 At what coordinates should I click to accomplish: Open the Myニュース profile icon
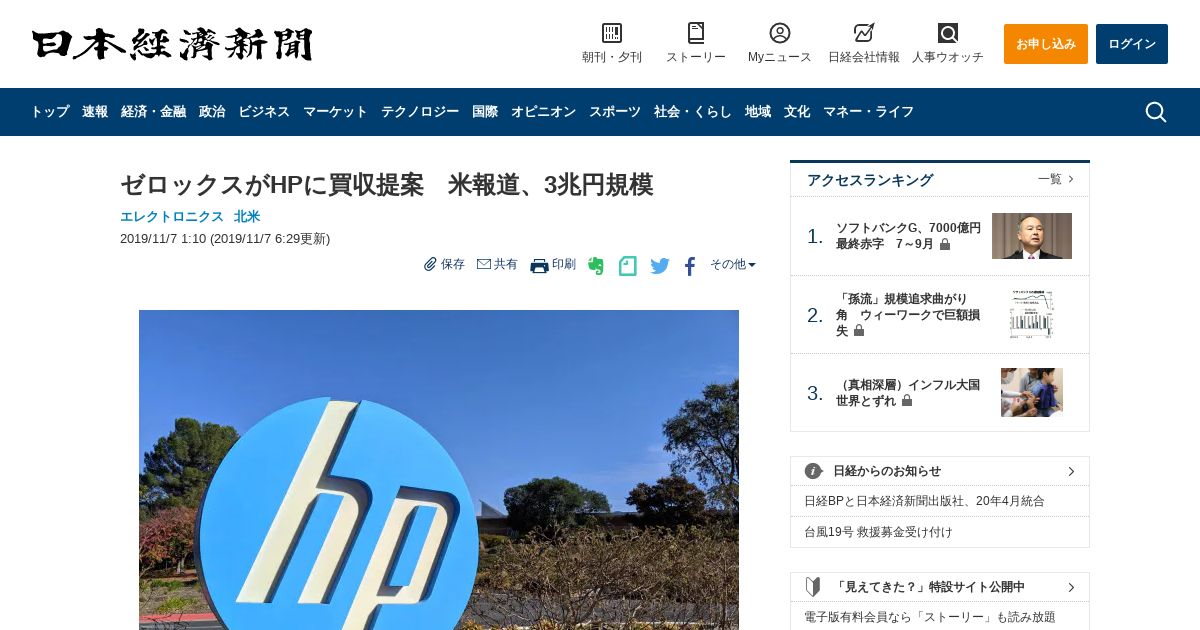780,33
